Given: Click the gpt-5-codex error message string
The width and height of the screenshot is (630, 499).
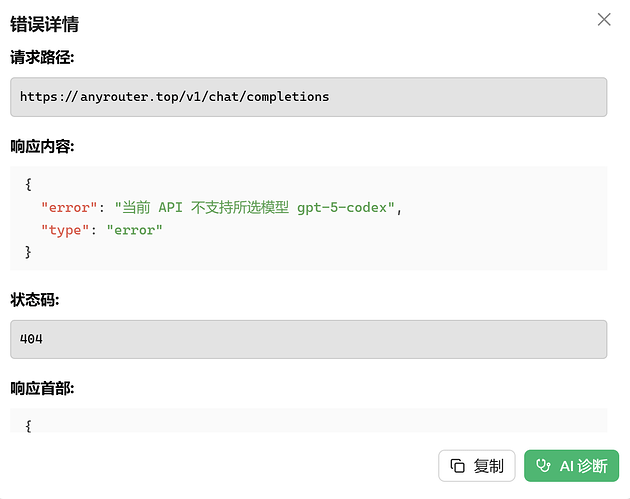Looking at the screenshot, I should click(255, 208).
